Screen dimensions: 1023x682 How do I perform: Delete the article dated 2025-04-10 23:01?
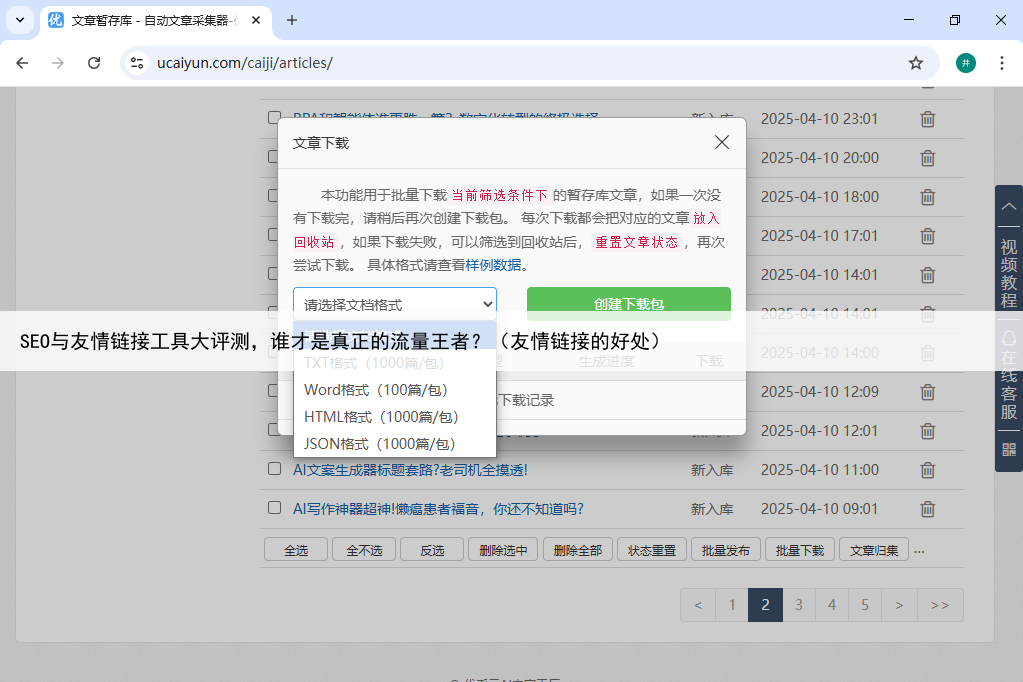point(927,119)
